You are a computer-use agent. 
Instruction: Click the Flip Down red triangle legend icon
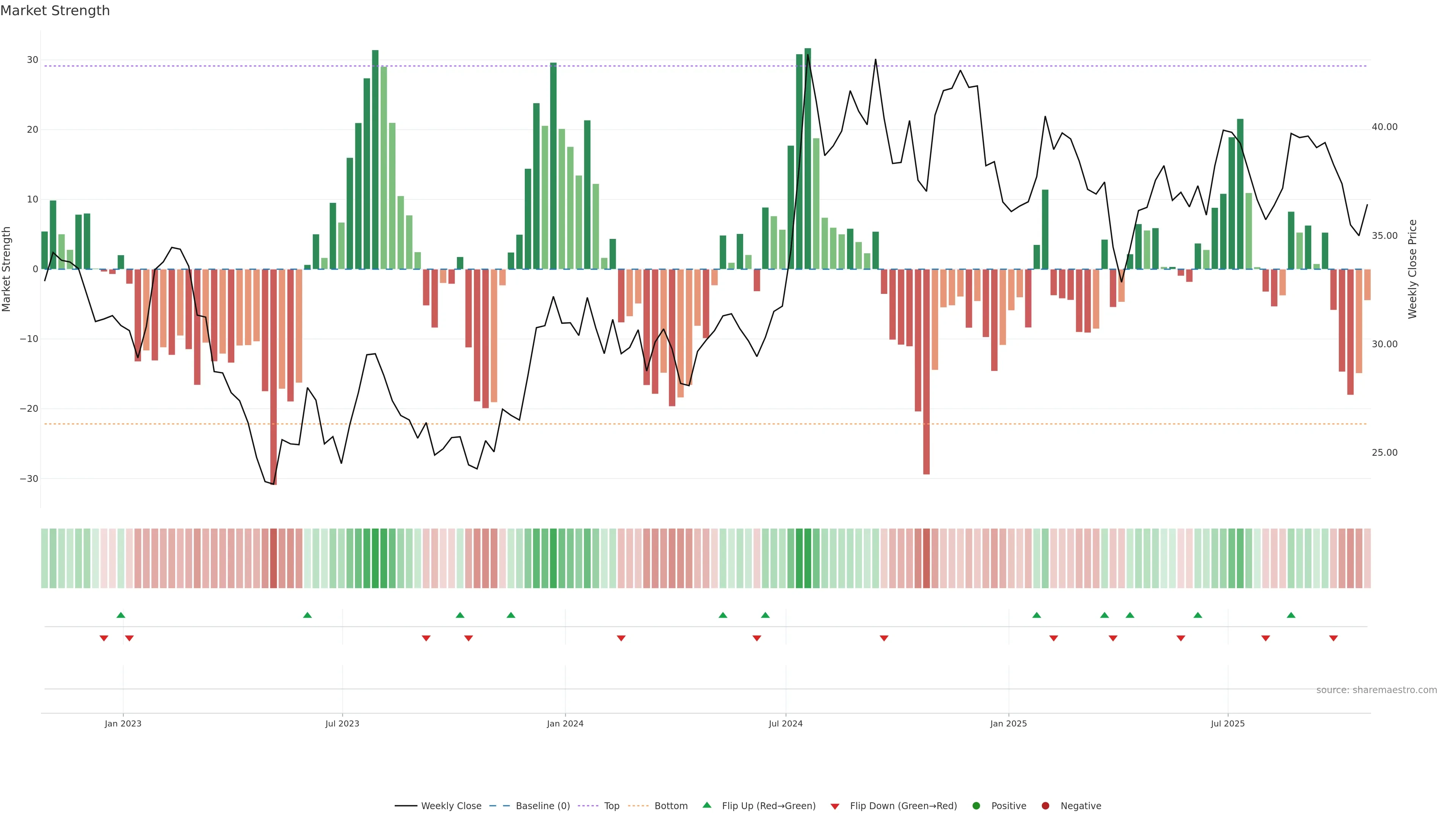[835, 806]
